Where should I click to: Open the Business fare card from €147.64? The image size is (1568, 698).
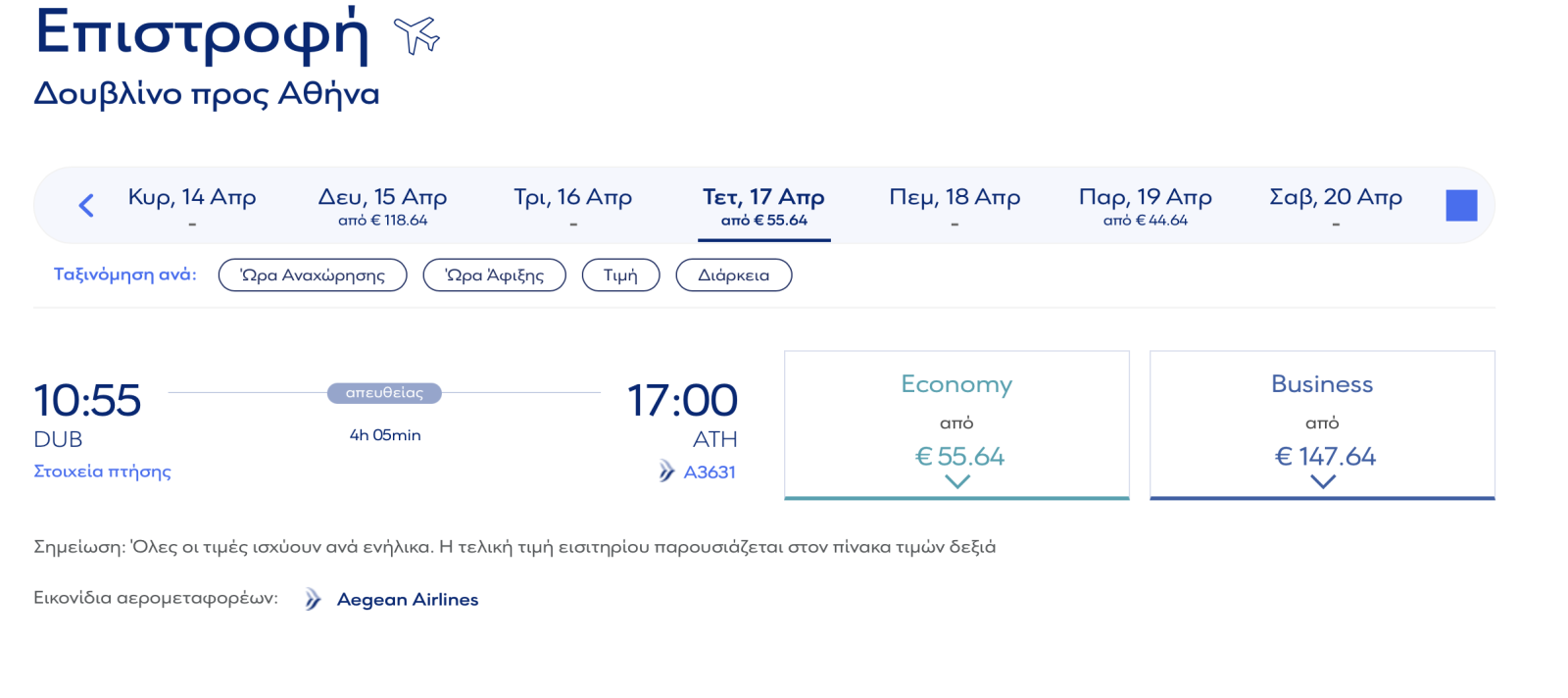click(x=1322, y=424)
